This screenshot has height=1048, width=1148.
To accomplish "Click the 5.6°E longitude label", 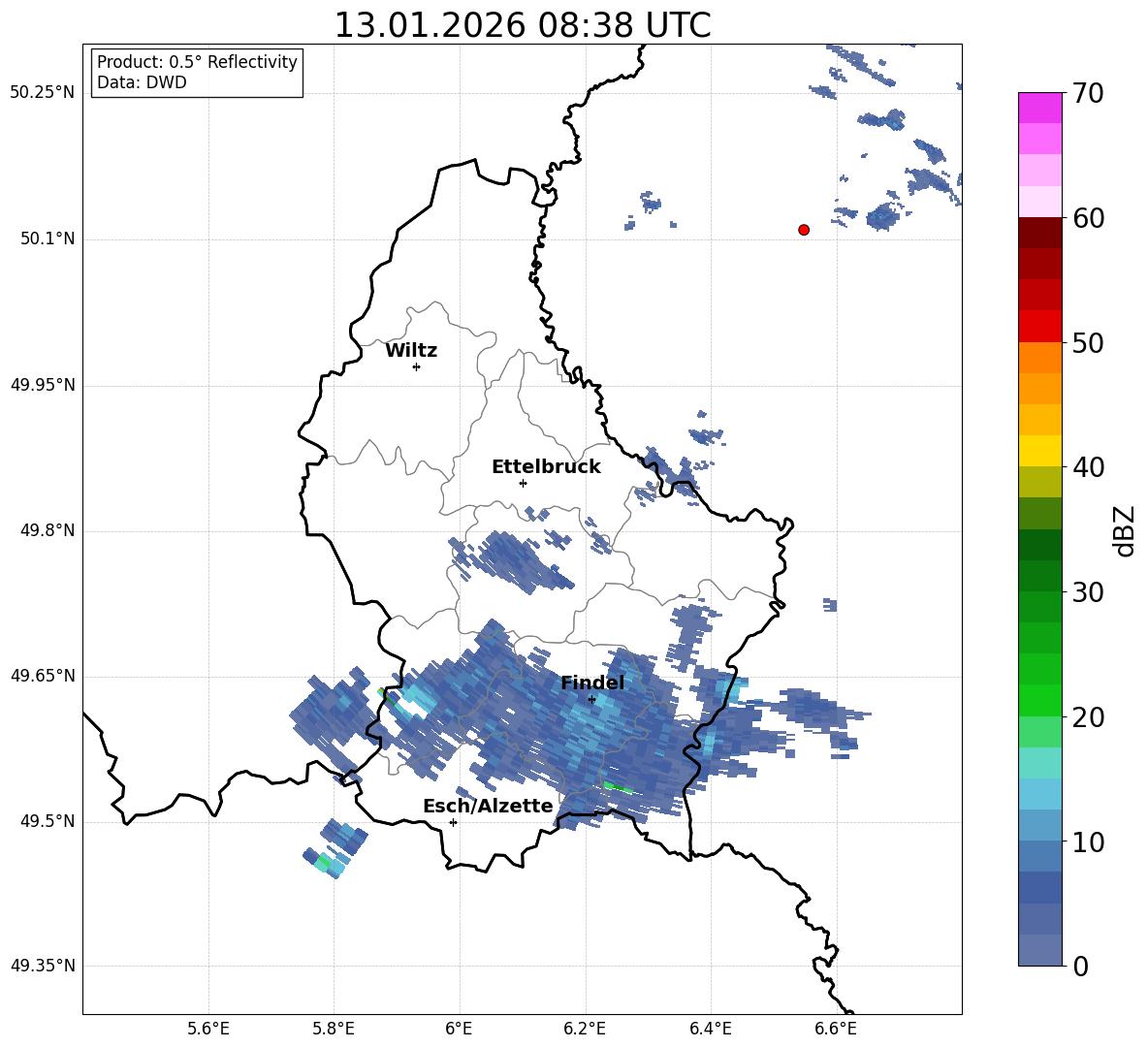I will click(208, 1029).
